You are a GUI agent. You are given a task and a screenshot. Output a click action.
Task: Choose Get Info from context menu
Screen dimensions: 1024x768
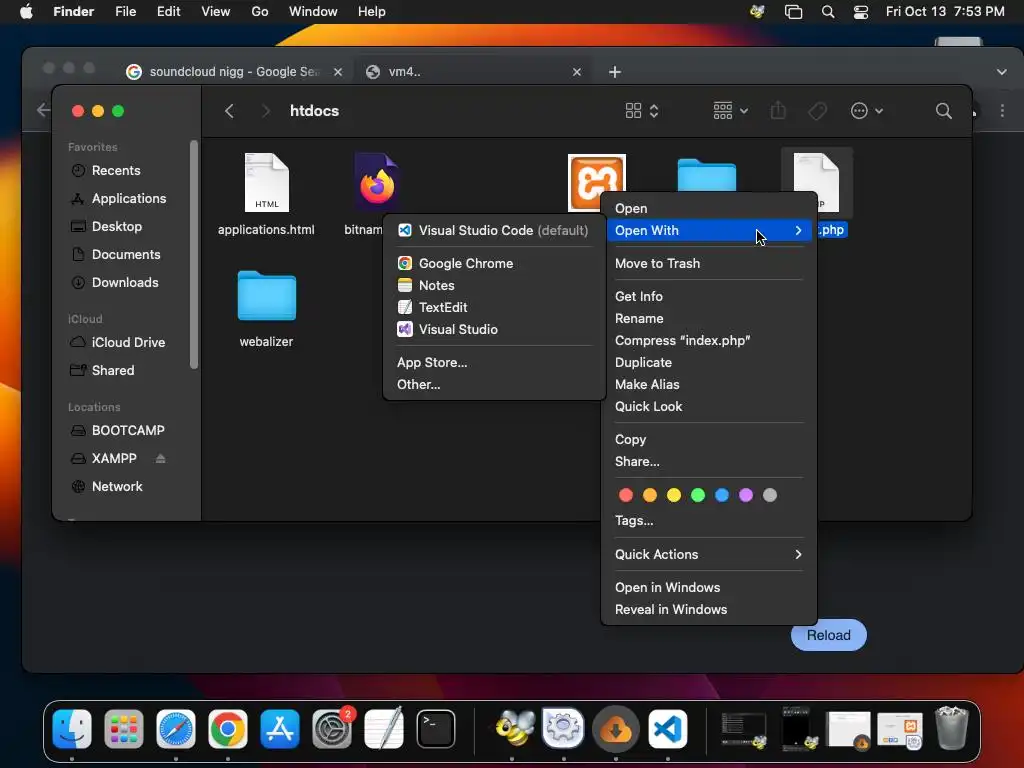click(x=709, y=296)
